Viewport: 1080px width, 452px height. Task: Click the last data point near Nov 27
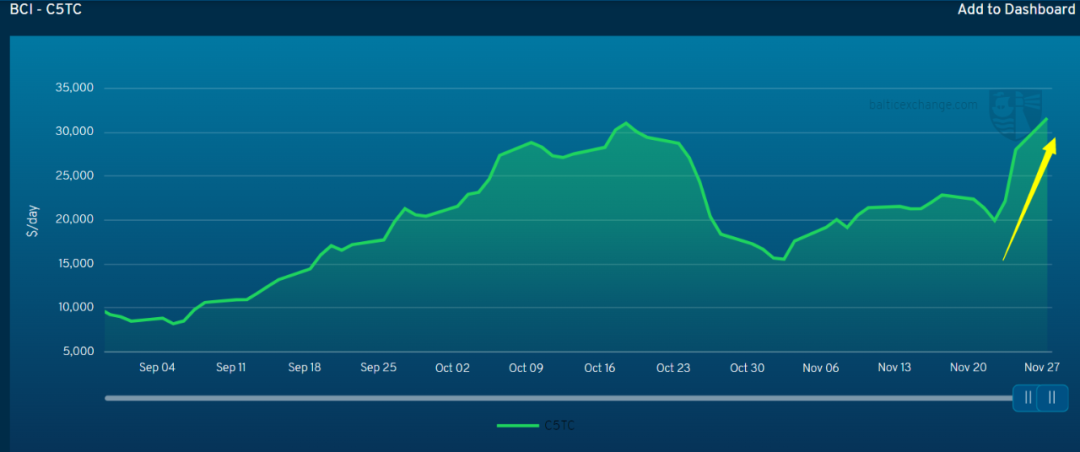[1047, 119]
